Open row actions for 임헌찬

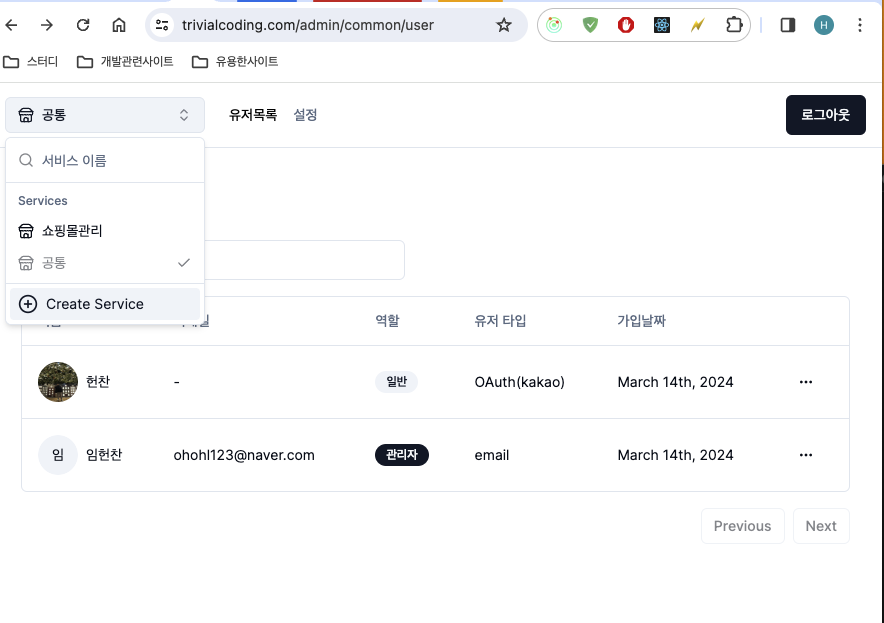806,455
